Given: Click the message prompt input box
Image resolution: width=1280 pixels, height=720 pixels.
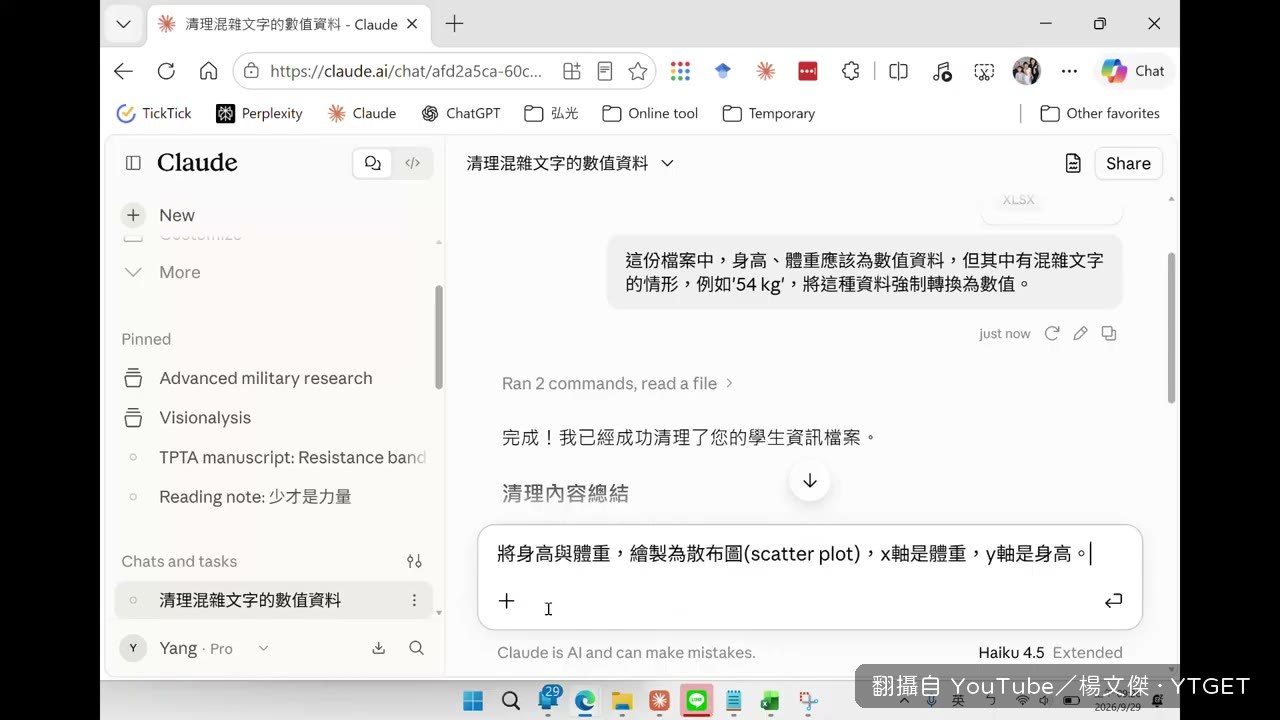Looking at the screenshot, I should click(x=795, y=553).
